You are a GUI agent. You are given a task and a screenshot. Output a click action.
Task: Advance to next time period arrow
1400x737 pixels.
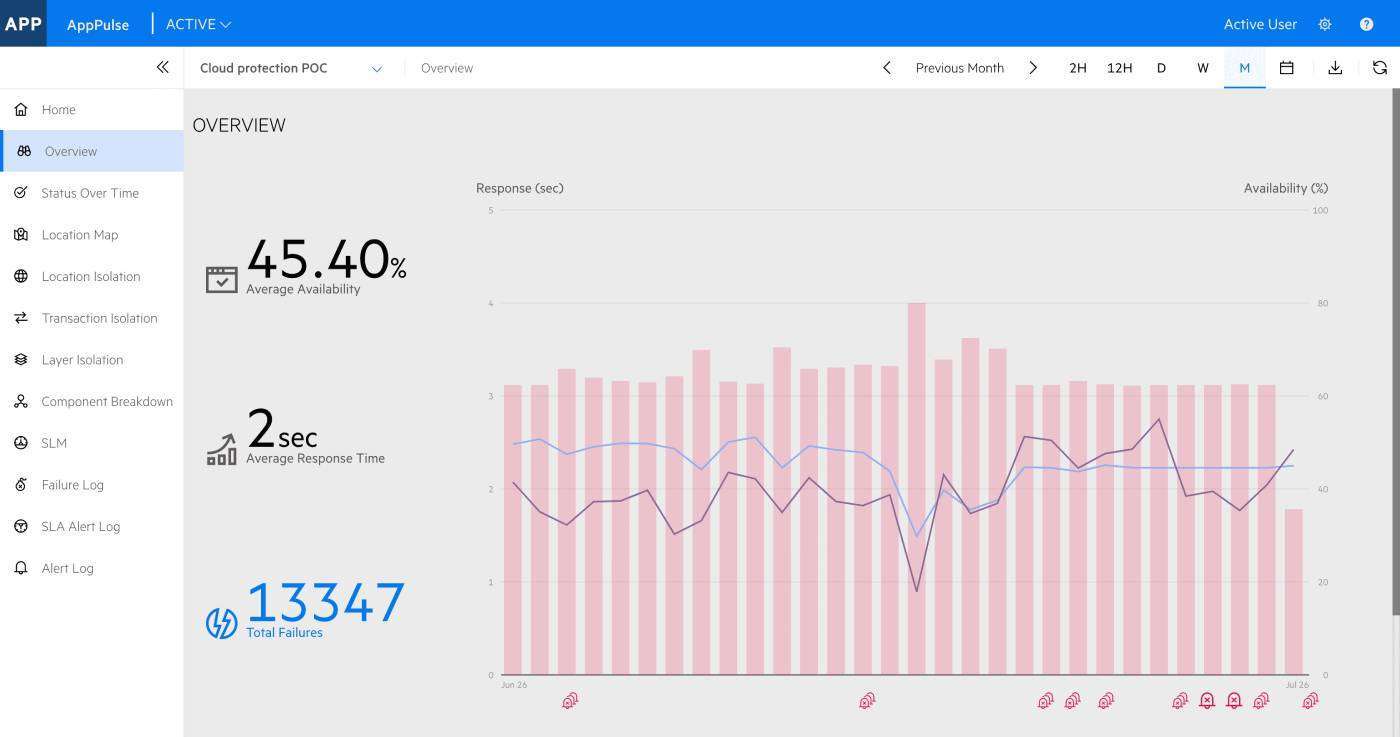1033,68
